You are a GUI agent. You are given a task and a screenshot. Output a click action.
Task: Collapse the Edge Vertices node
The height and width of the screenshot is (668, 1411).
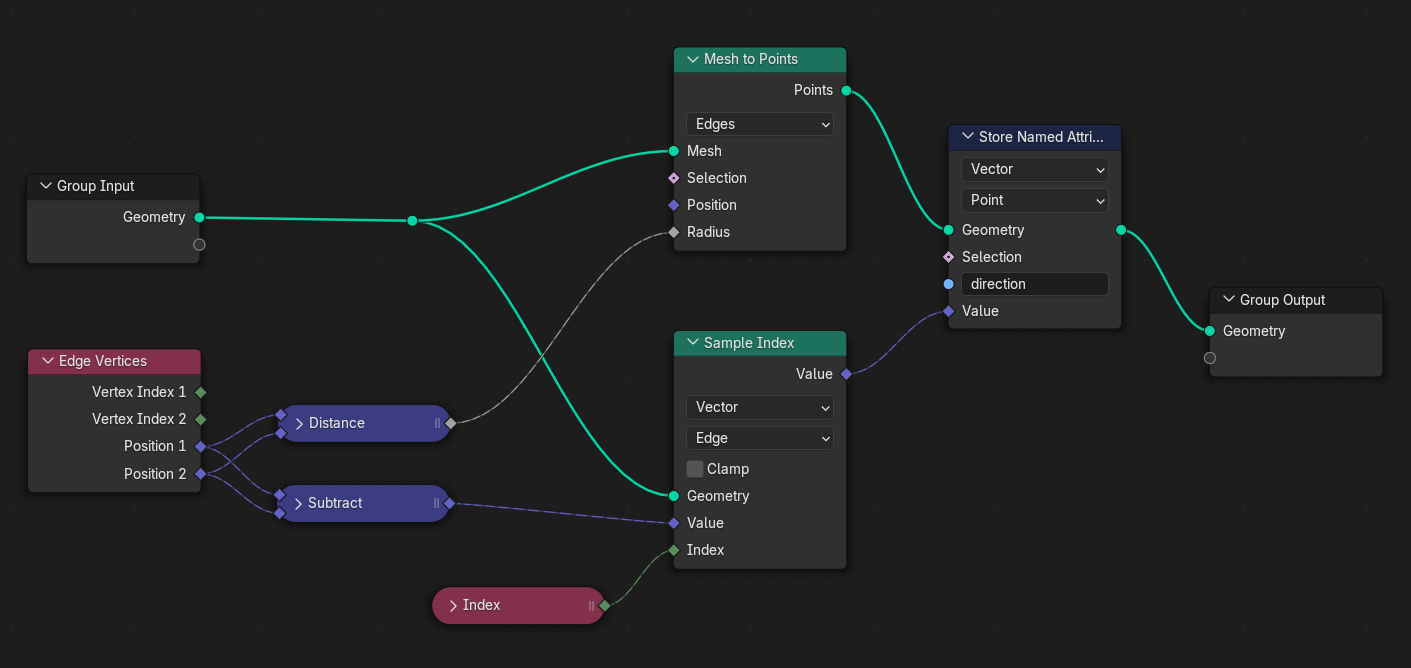[47, 361]
